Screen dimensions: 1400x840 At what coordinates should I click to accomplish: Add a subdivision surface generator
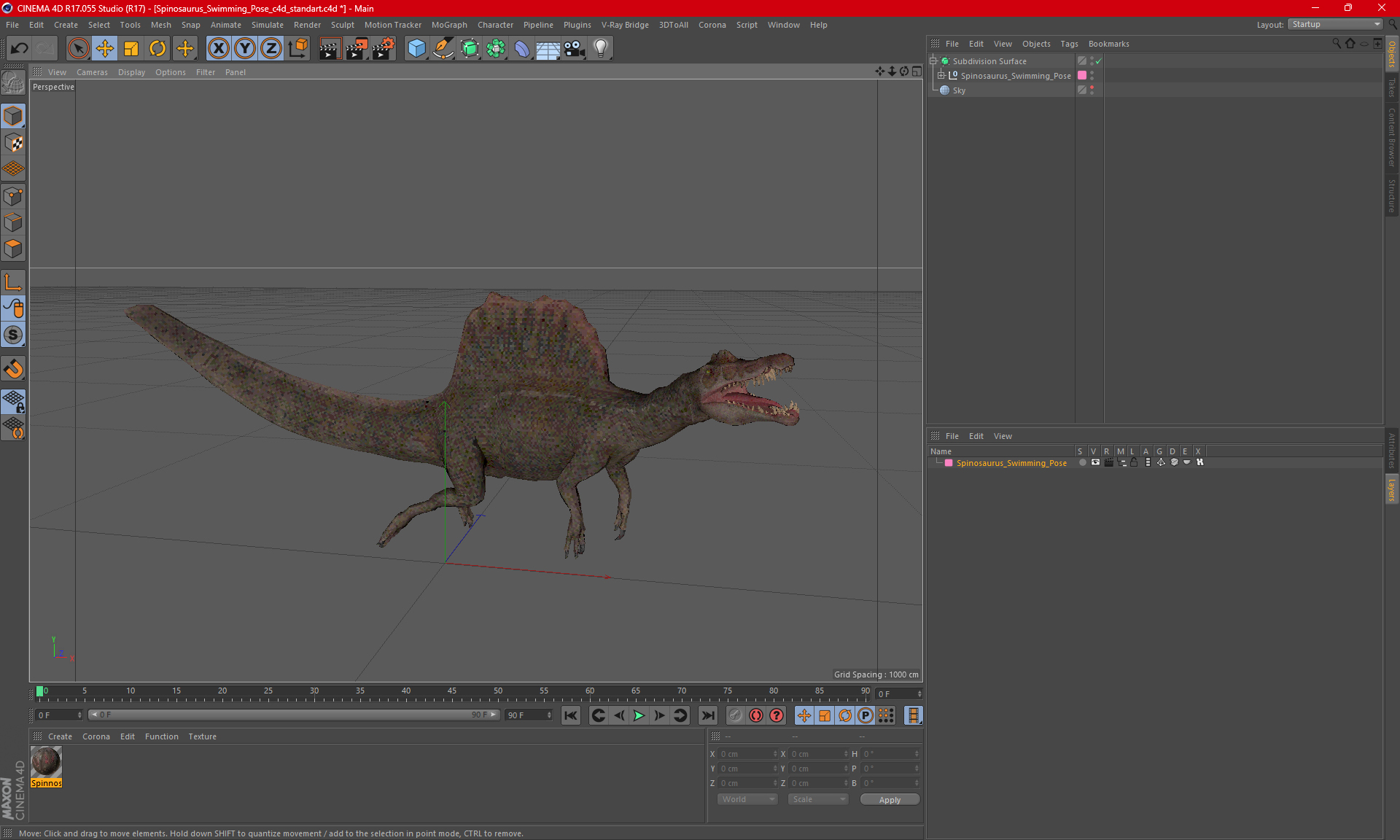point(470,48)
